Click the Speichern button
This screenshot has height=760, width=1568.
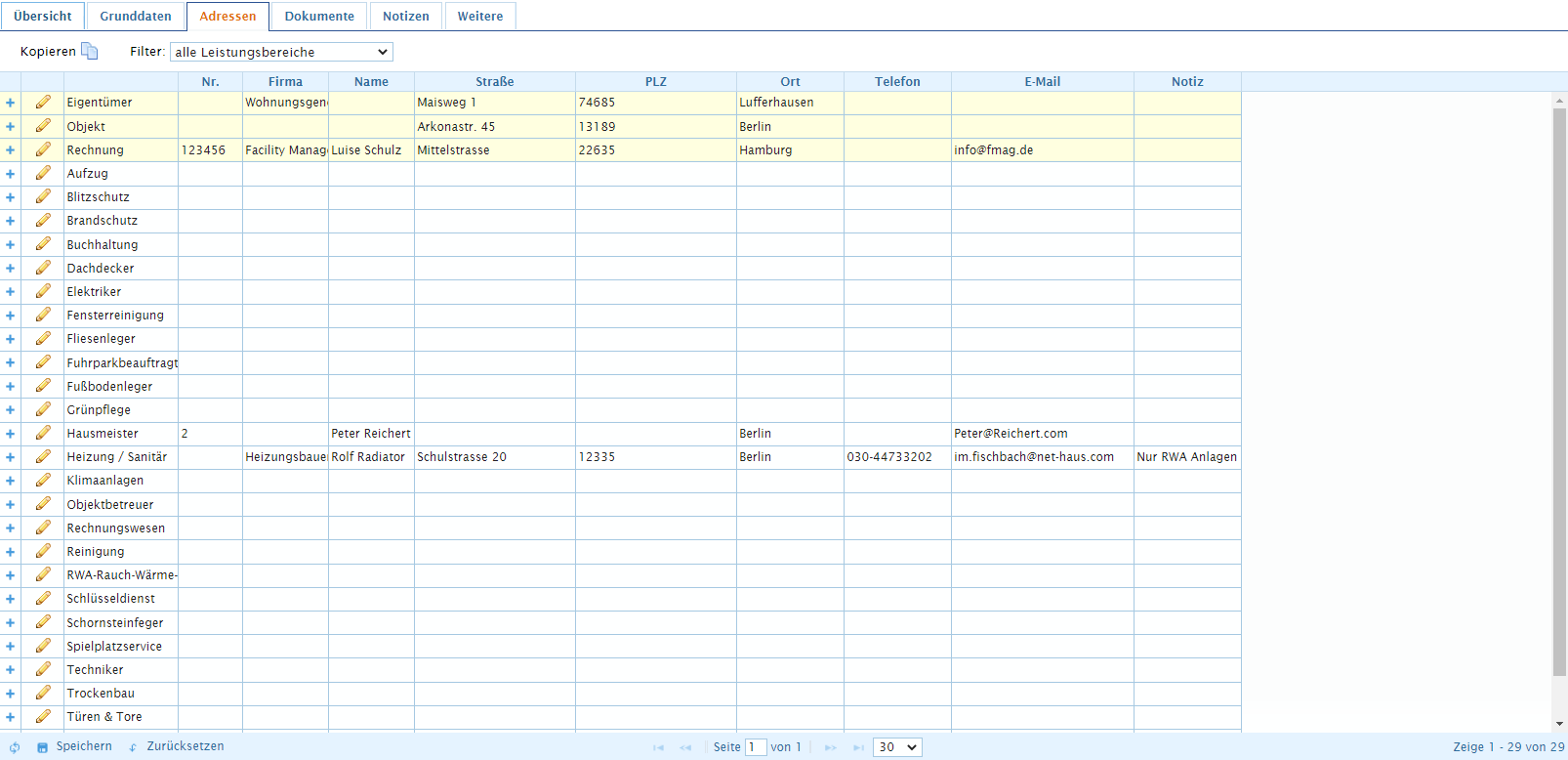coord(74,746)
